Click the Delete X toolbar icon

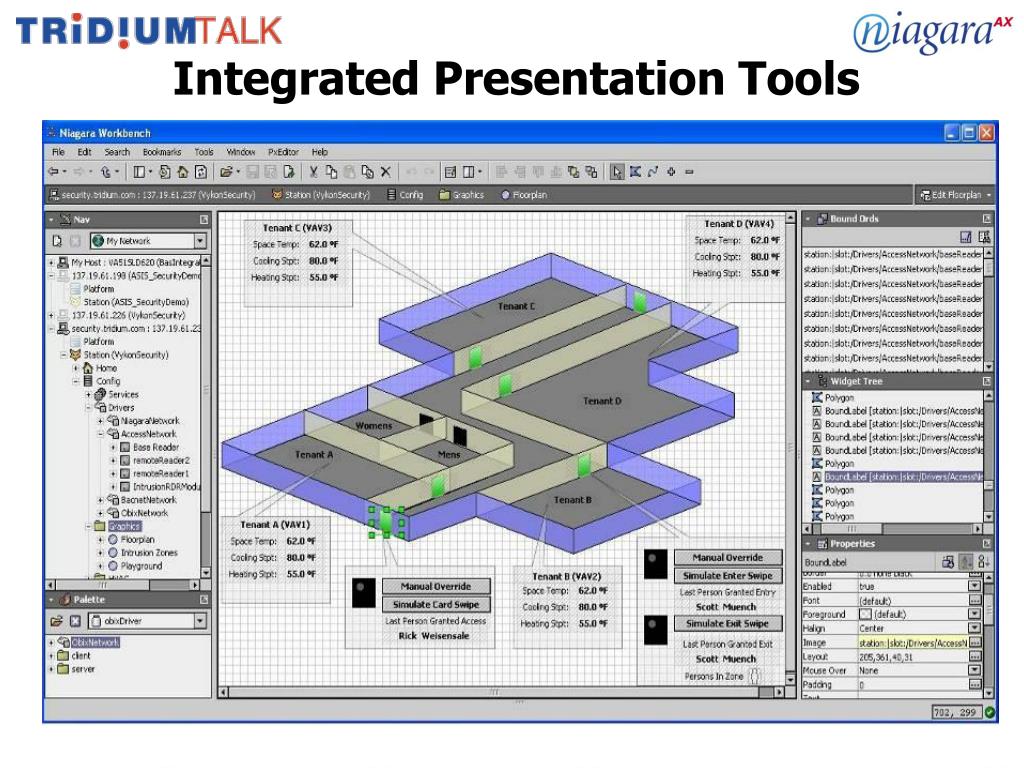(386, 172)
